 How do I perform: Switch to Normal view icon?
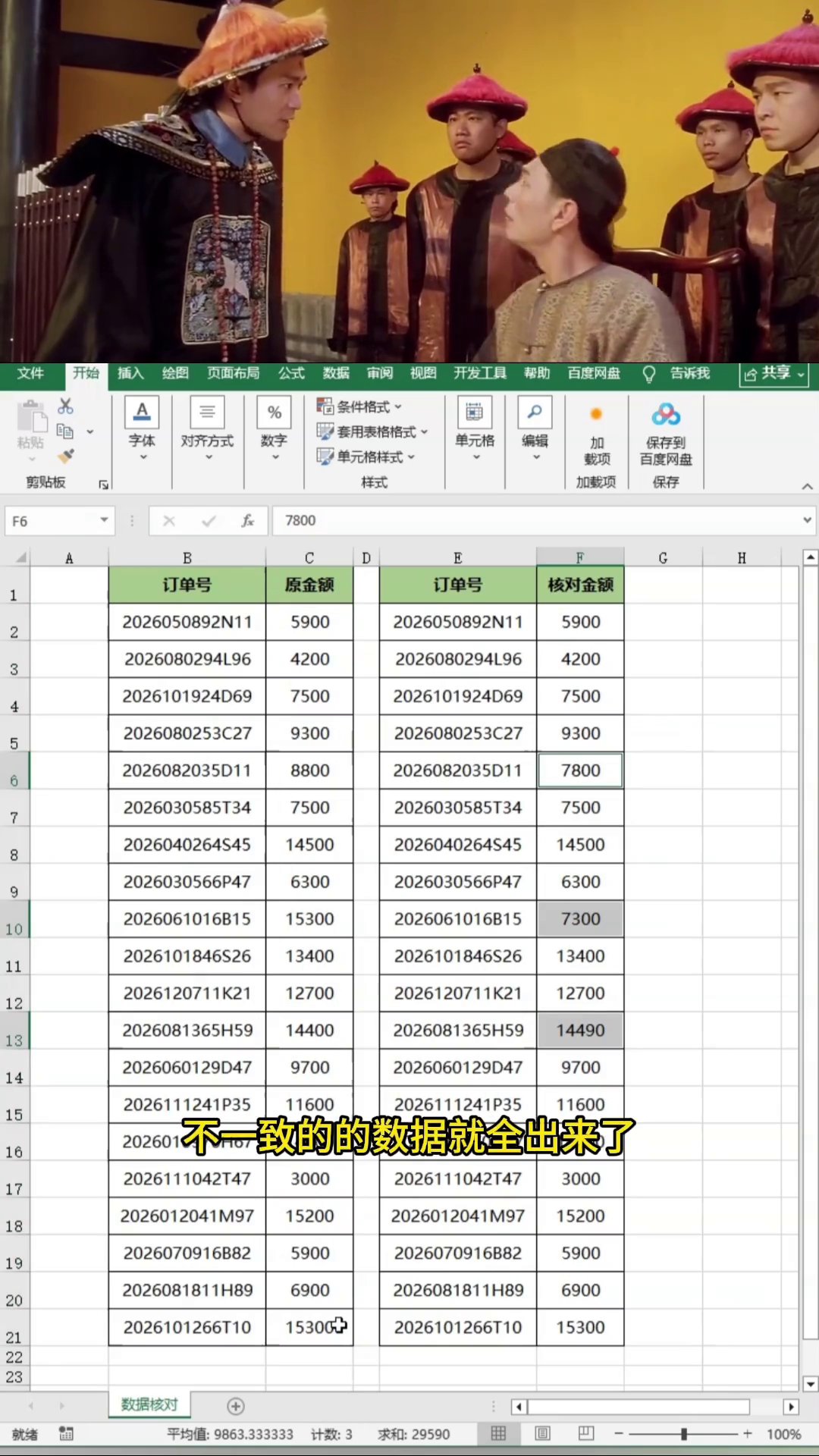pyautogui.click(x=498, y=1433)
